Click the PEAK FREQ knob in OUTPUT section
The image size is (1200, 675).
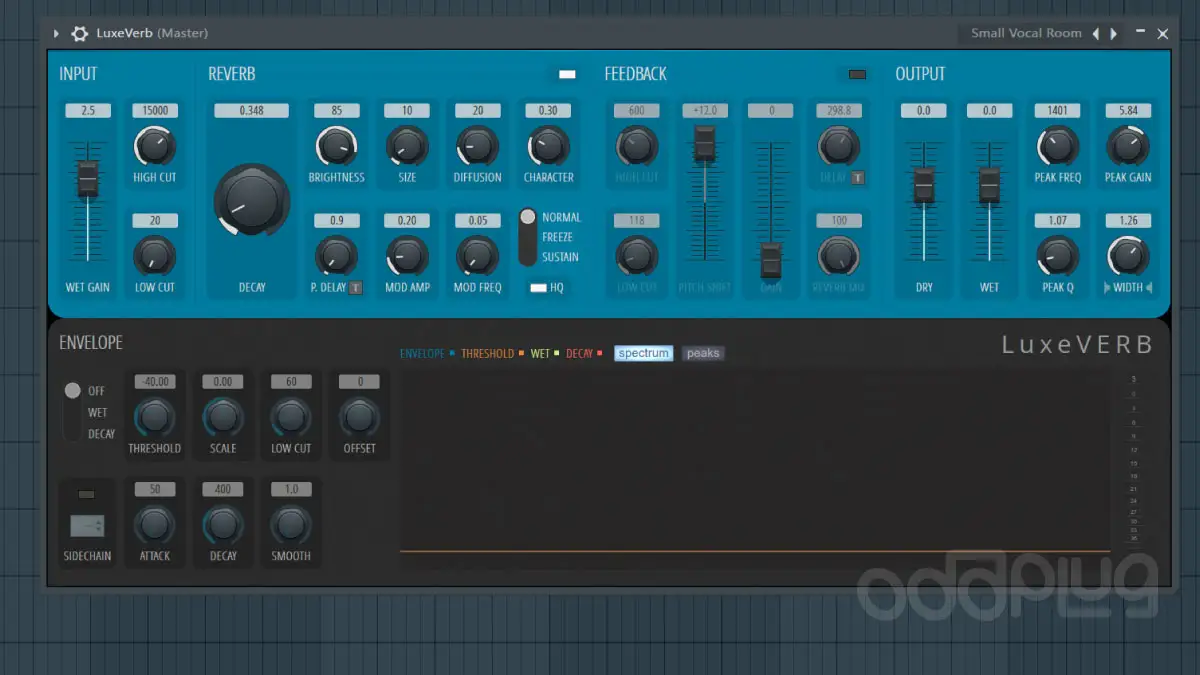[x=1057, y=148]
